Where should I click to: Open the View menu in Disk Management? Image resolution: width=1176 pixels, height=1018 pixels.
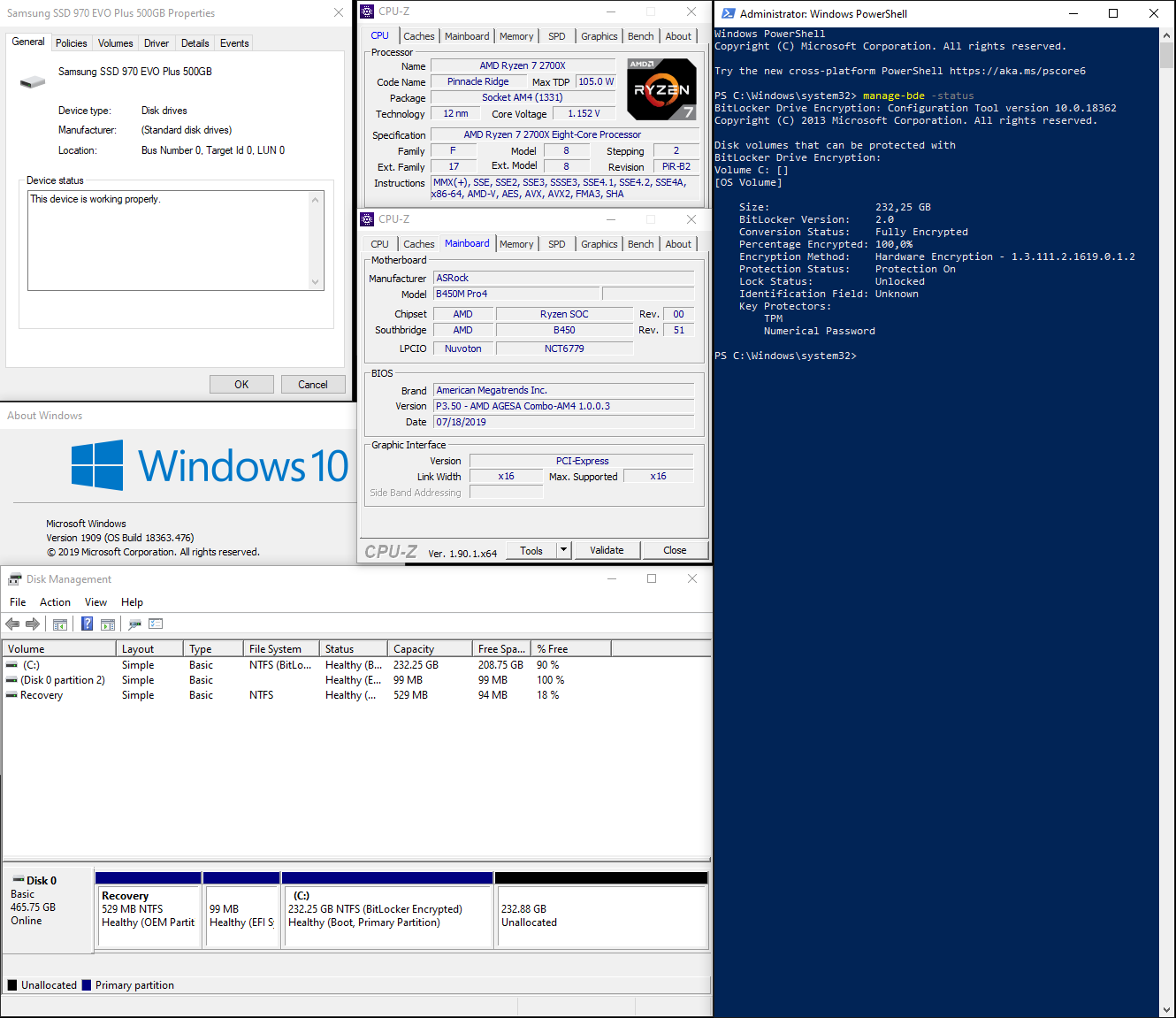95,602
